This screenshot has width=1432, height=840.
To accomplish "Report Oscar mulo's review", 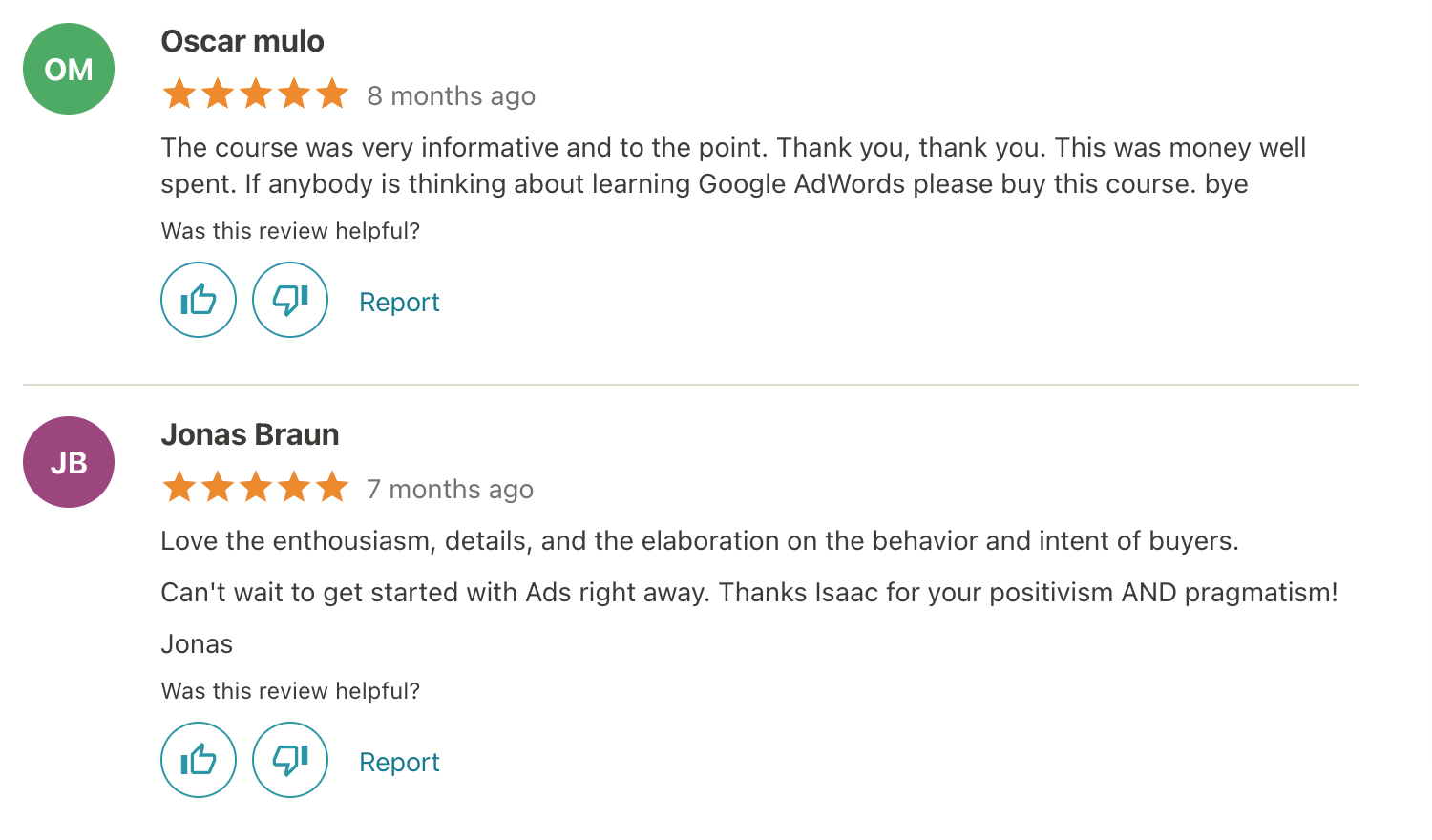I will (x=399, y=303).
